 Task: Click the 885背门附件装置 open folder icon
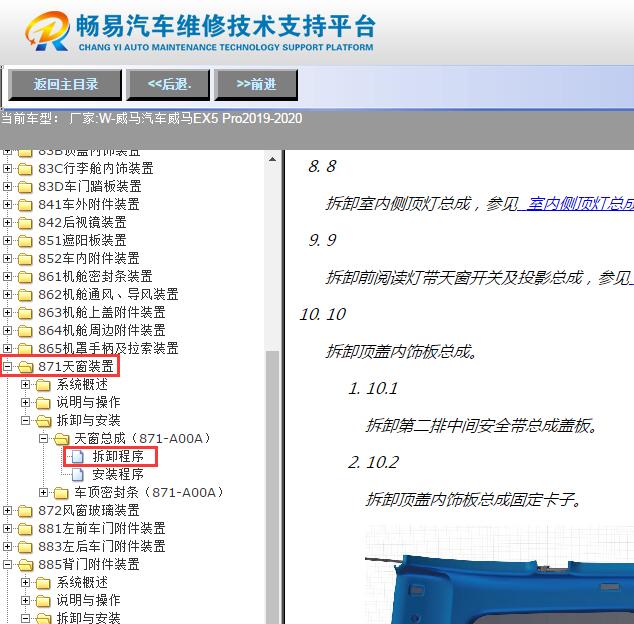(25, 565)
